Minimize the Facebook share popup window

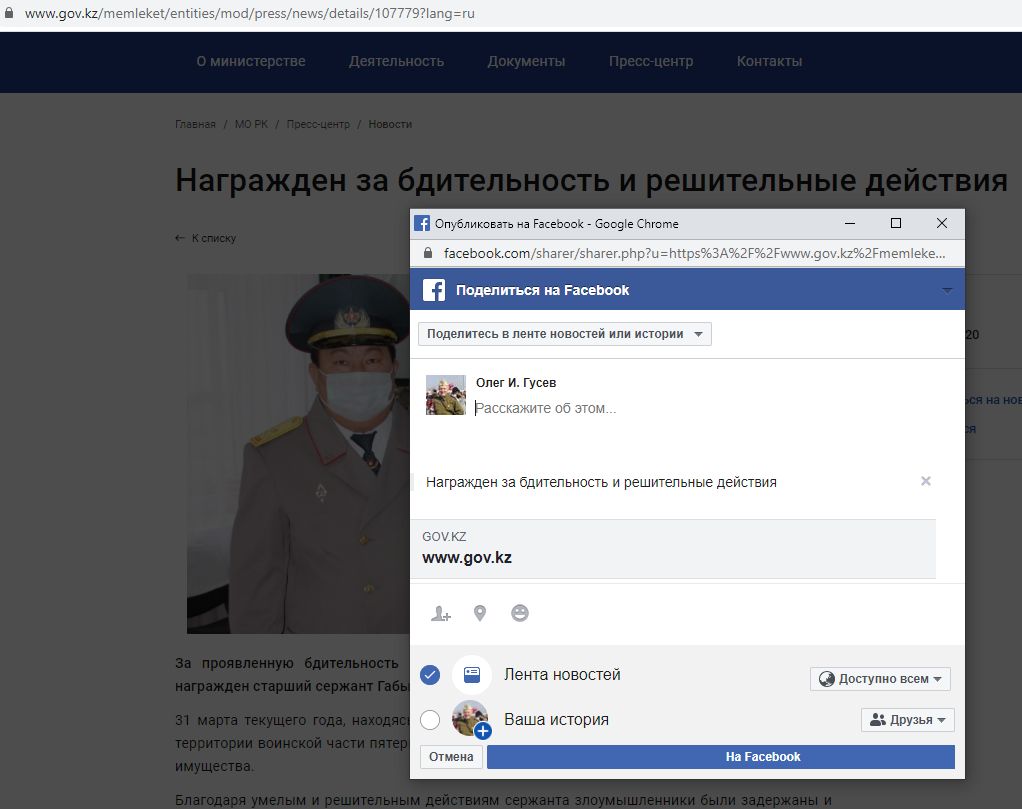pyautogui.click(x=850, y=224)
